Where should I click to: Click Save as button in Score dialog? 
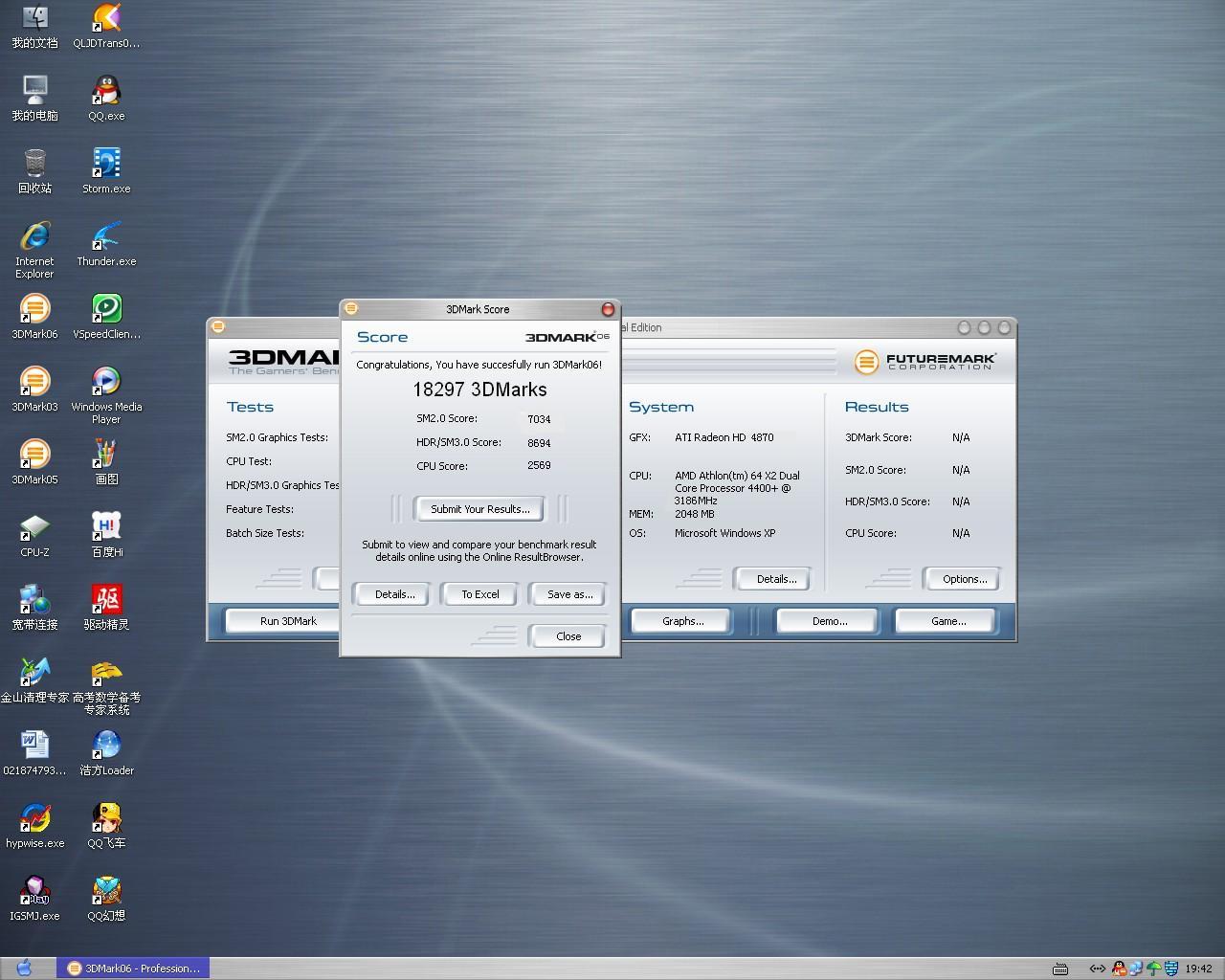(x=569, y=594)
